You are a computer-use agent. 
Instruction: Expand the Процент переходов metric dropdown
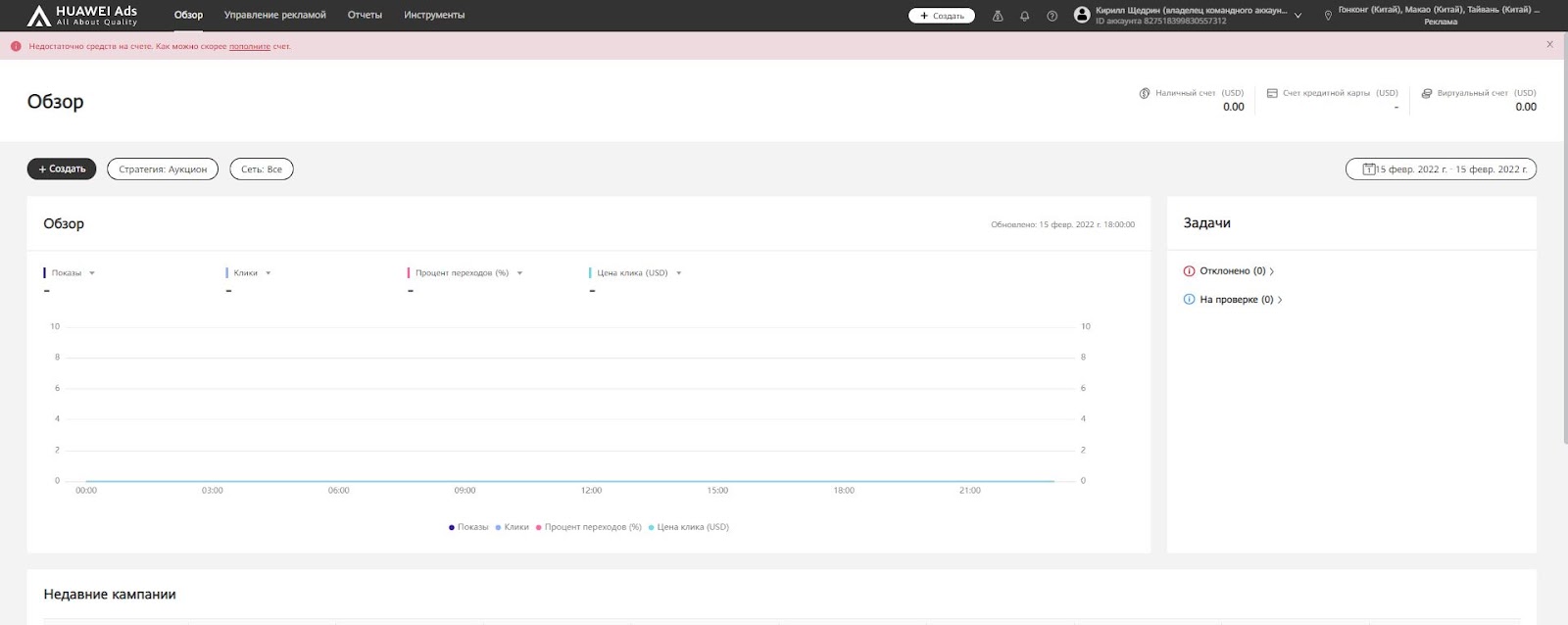[519, 273]
